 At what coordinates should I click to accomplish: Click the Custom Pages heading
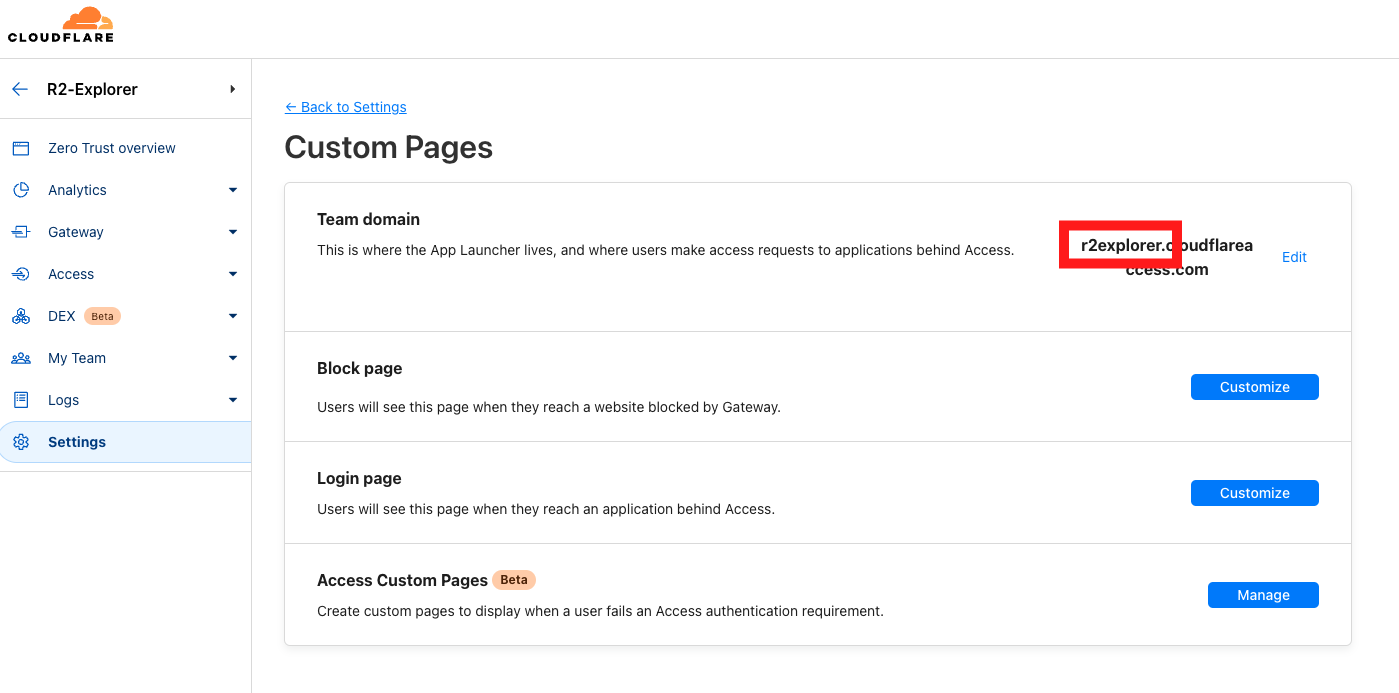389,148
